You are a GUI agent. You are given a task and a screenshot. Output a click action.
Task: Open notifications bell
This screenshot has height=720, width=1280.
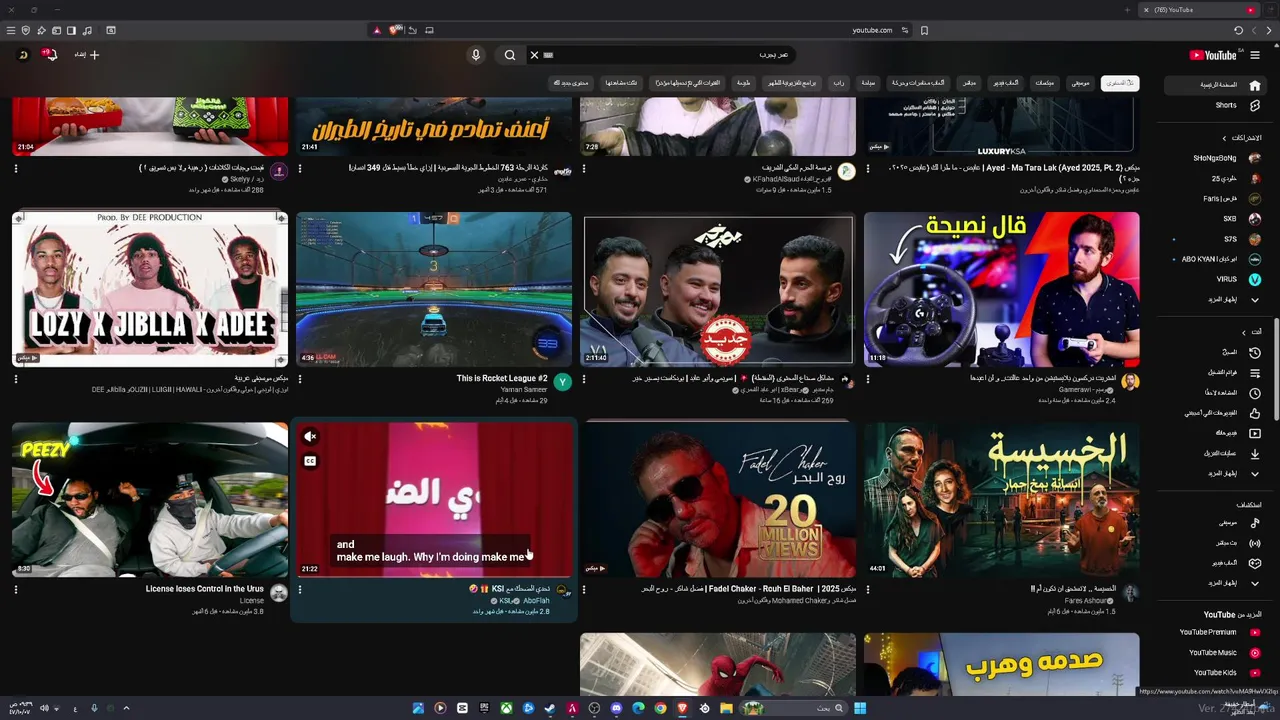(50, 55)
